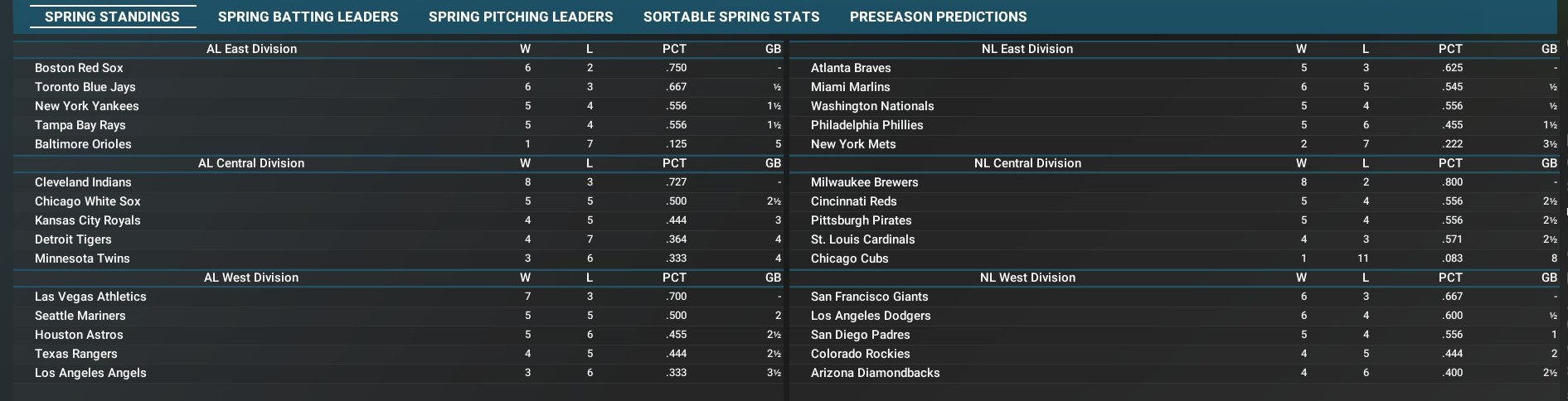Click the NL Central Division header
The height and width of the screenshot is (401, 1568).
click(1027, 163)
